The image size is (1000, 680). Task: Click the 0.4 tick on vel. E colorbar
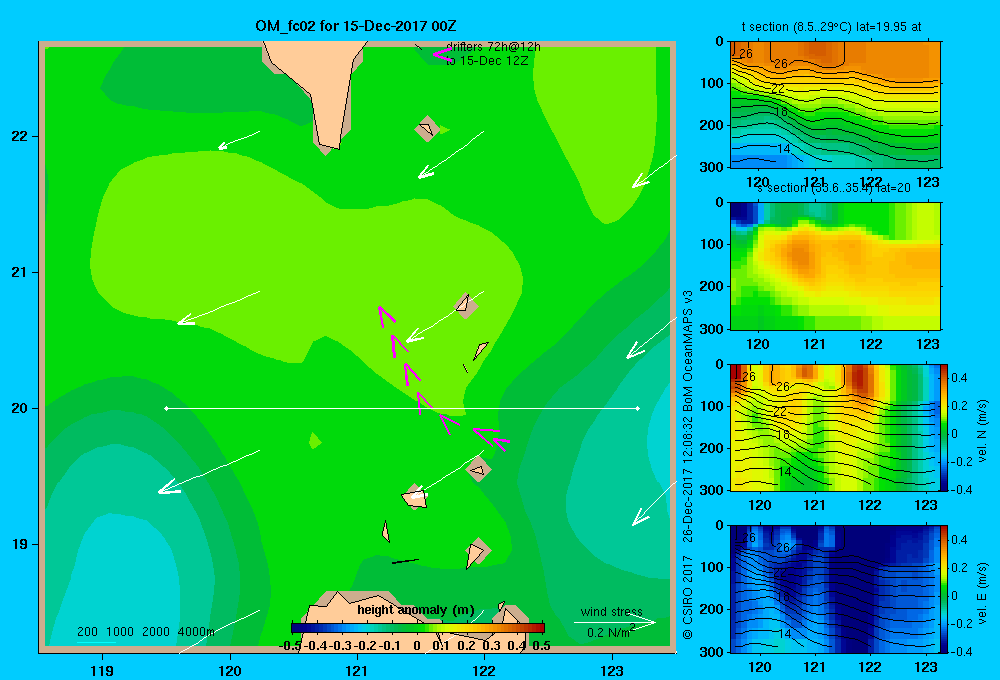[x=960, y=540]
